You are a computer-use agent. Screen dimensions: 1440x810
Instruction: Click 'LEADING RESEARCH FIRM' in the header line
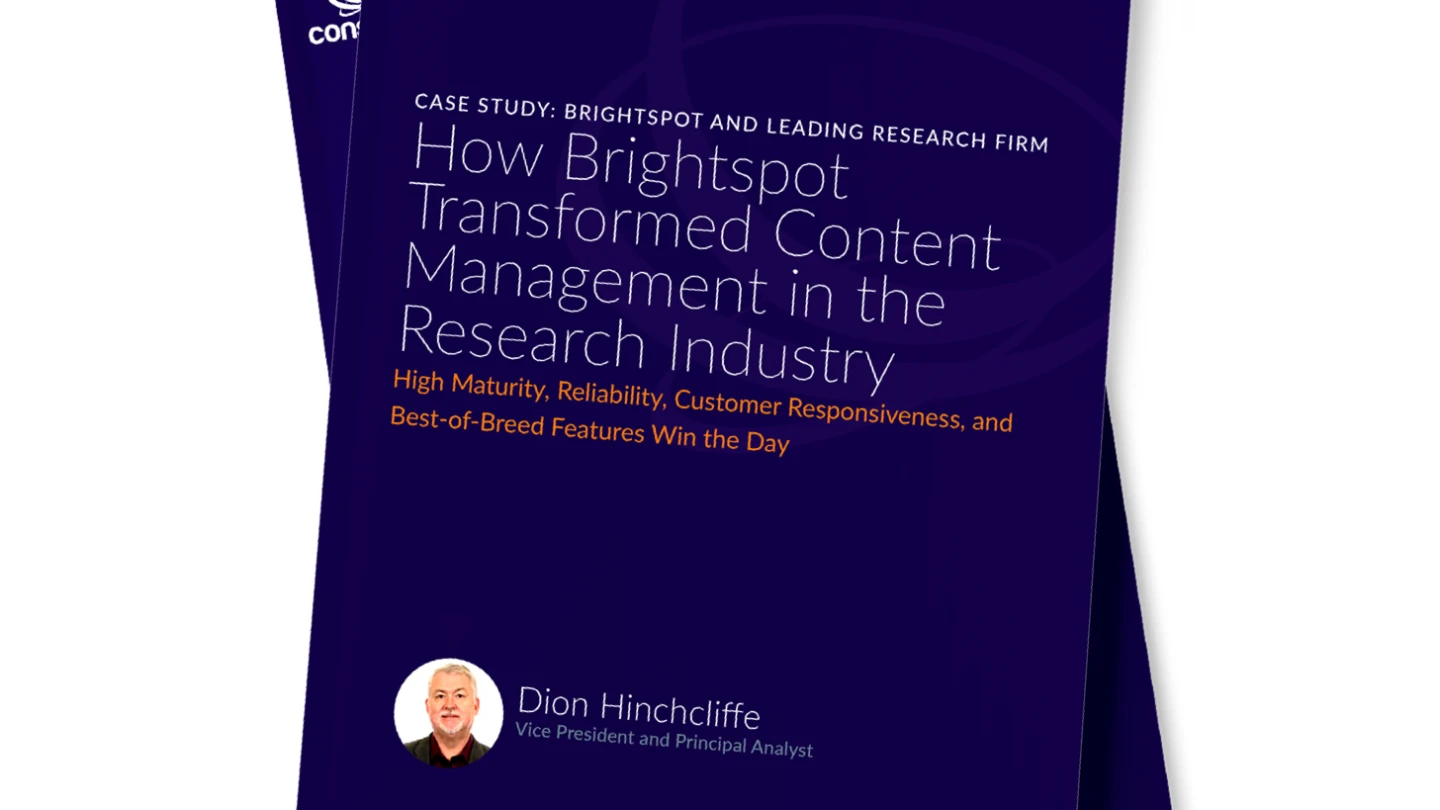(x=906, y=132)
